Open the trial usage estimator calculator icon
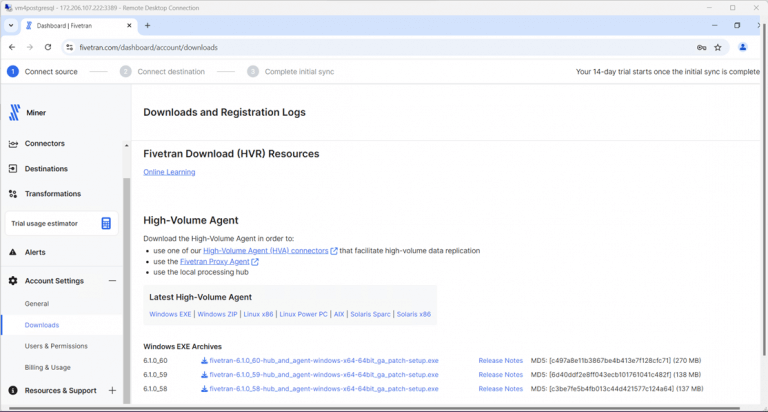 [106, 224]
